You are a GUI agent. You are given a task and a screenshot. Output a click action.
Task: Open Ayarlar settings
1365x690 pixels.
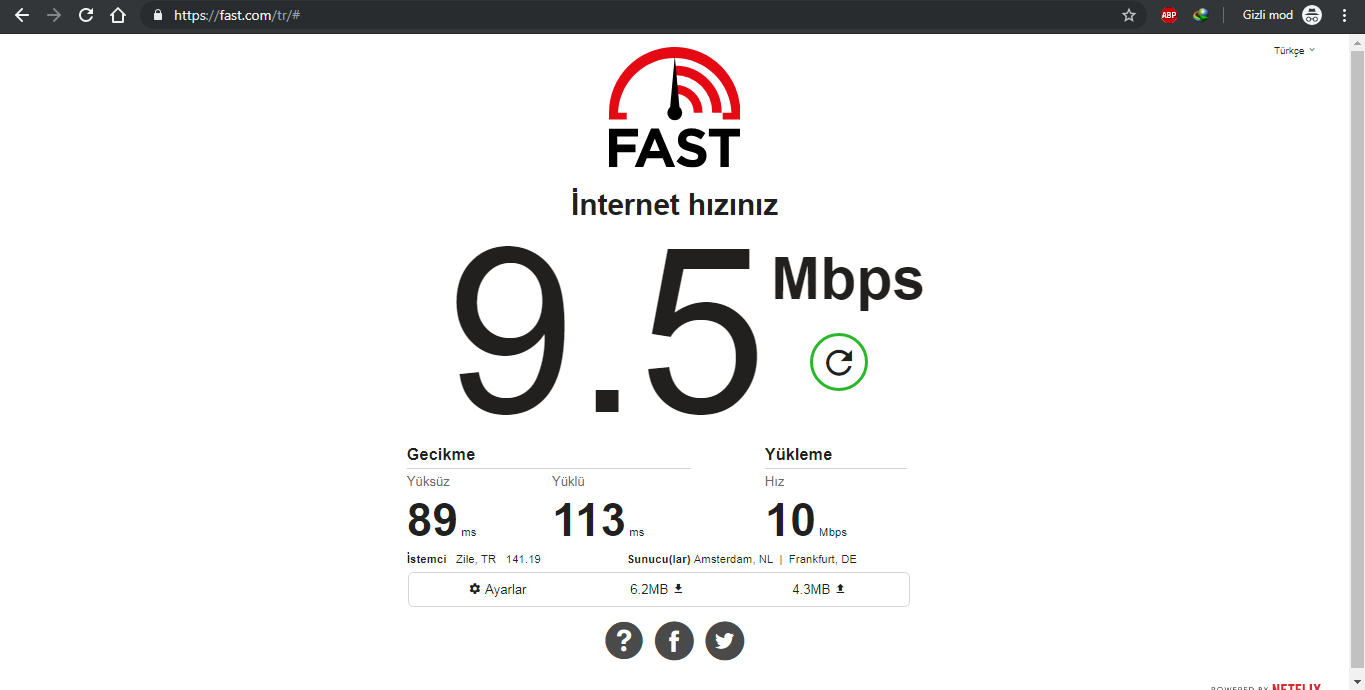coord(498,589)
